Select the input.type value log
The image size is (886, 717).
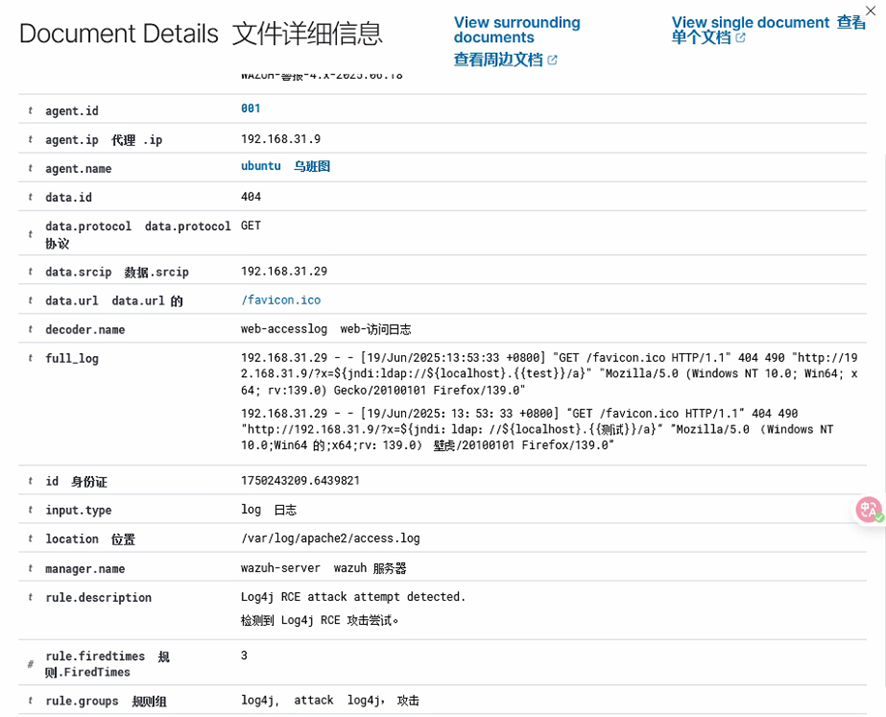(251, 510)
